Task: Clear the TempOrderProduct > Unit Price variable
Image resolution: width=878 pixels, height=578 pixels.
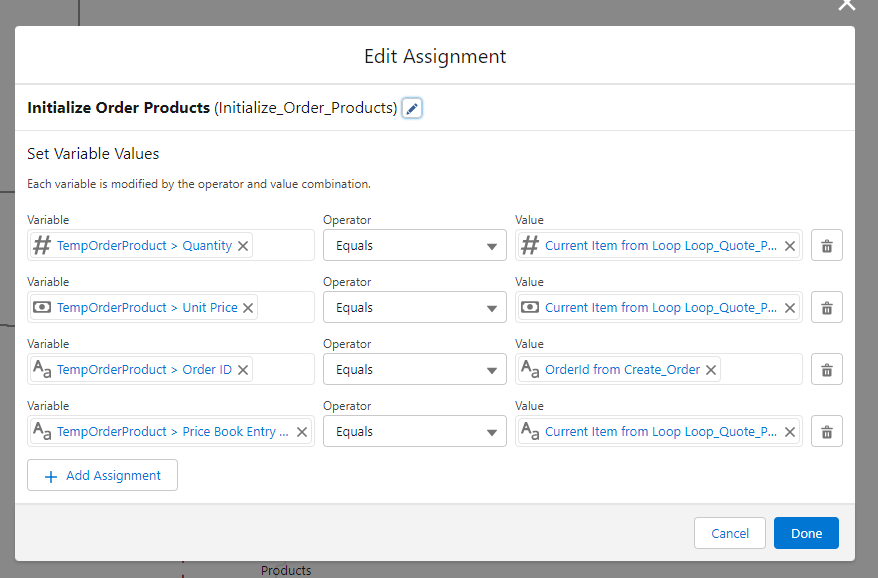Action: coord(249,308)
